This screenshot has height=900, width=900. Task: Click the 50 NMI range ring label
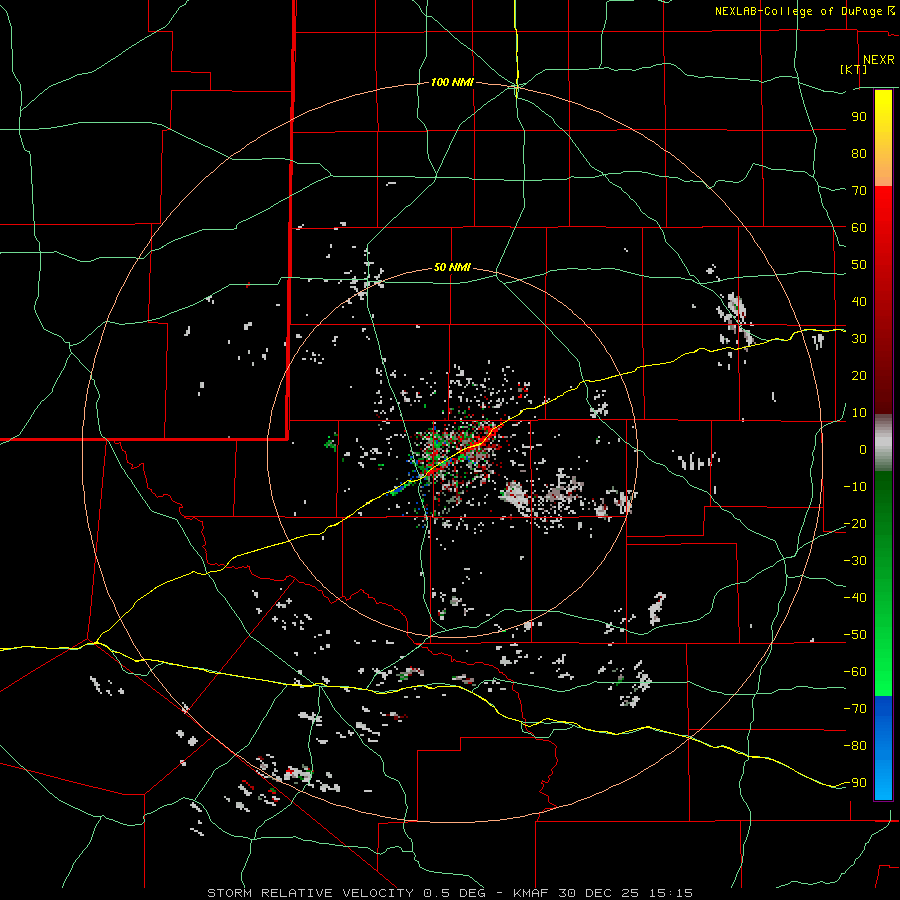(452, 267)
